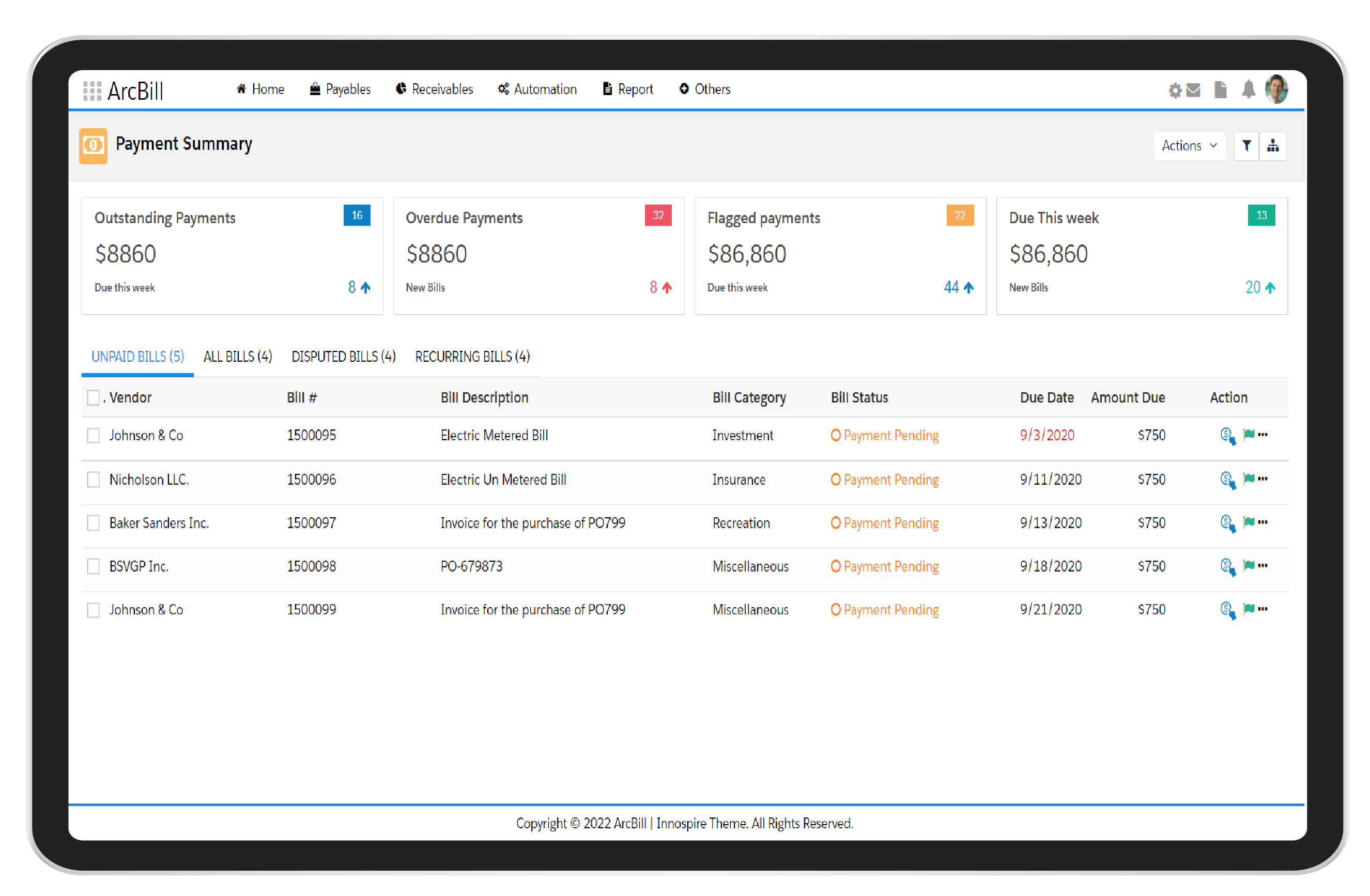The width and height of the screenshot is (1370, 896).
Task: Flag bill 1500097 with green flag
Action: coord(1249,522)
